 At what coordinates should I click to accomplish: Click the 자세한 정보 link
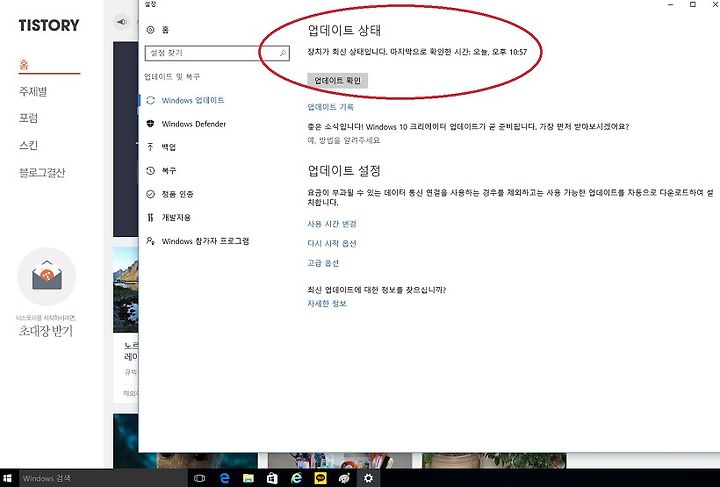point(326,303)
